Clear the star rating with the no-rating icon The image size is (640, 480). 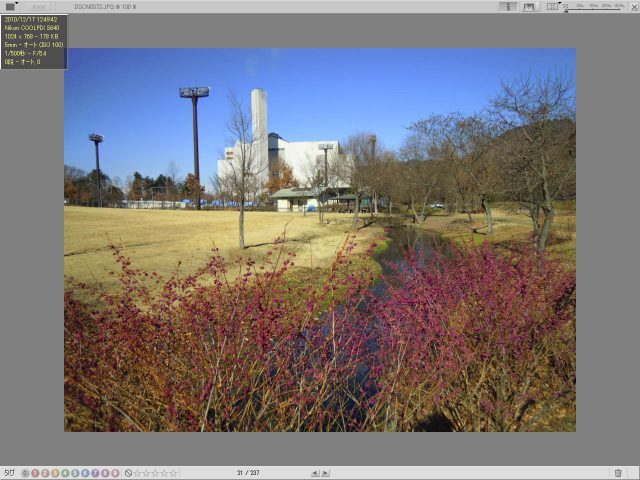(x=128, y=473)
